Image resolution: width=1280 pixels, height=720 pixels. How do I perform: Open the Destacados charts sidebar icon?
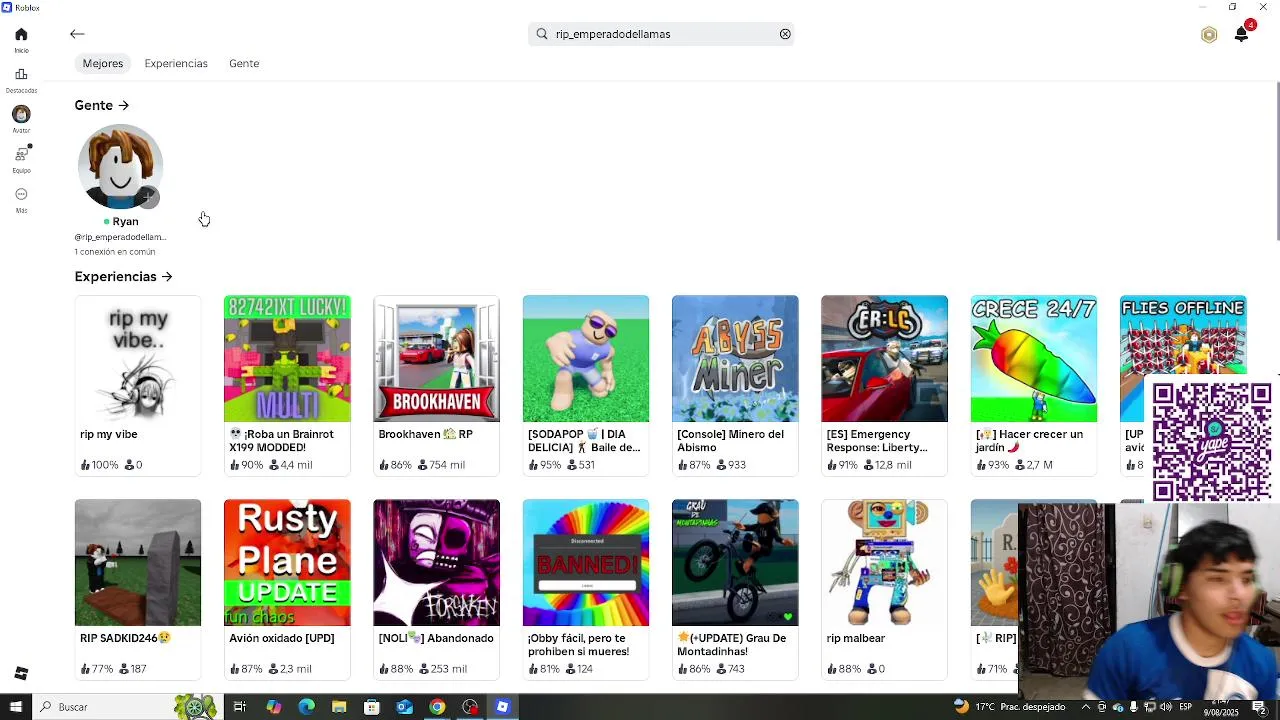[x=21, y=74]
